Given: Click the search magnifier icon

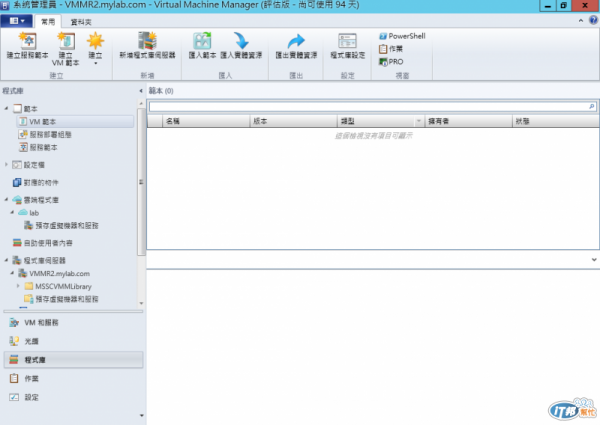Looking at the screenshot, I should [592, 106].
